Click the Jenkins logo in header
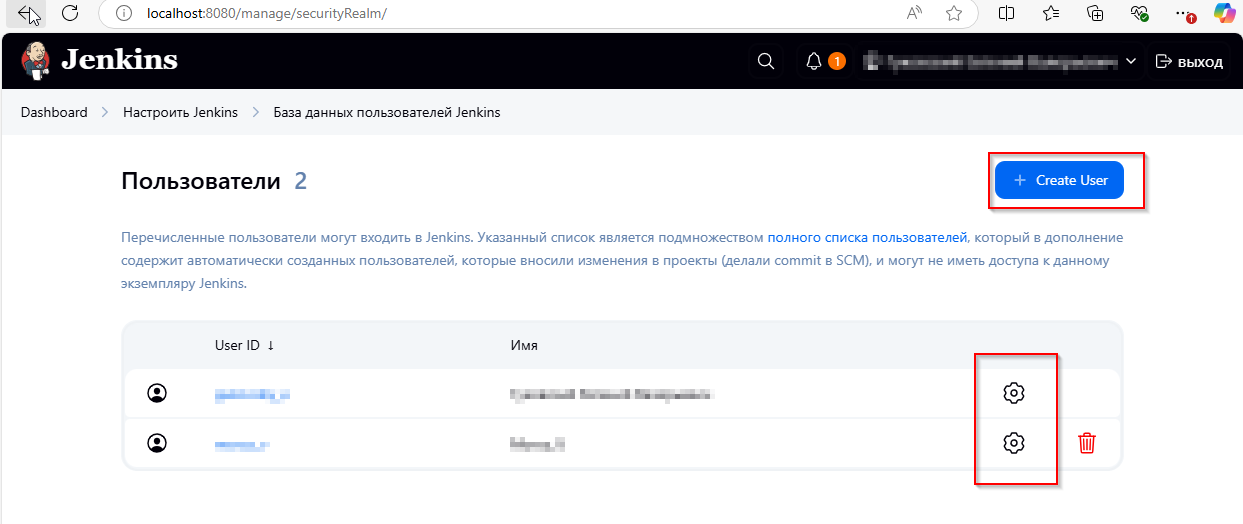 98,61
